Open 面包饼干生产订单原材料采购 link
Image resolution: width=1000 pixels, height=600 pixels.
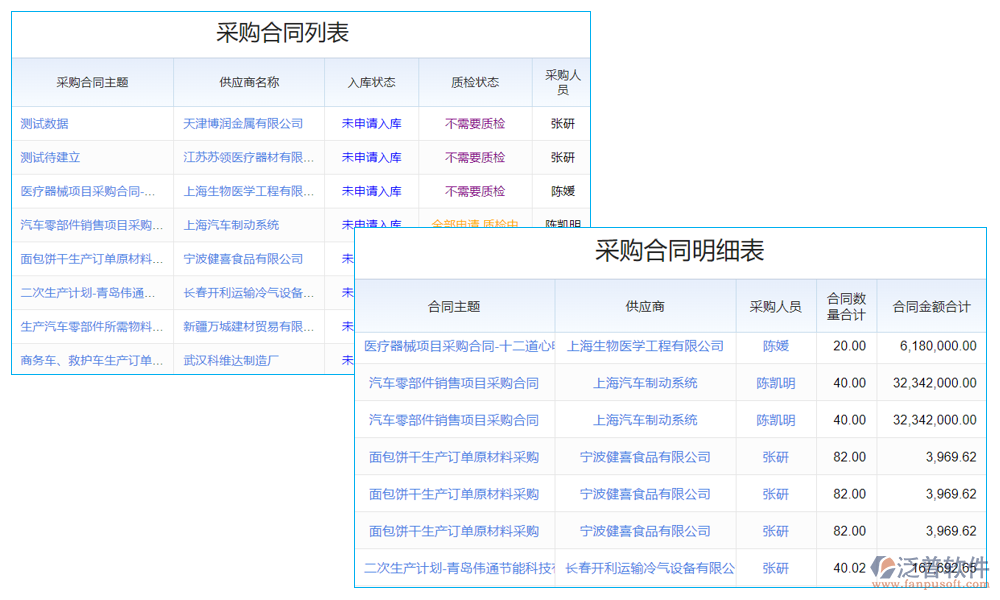(456, 457)
